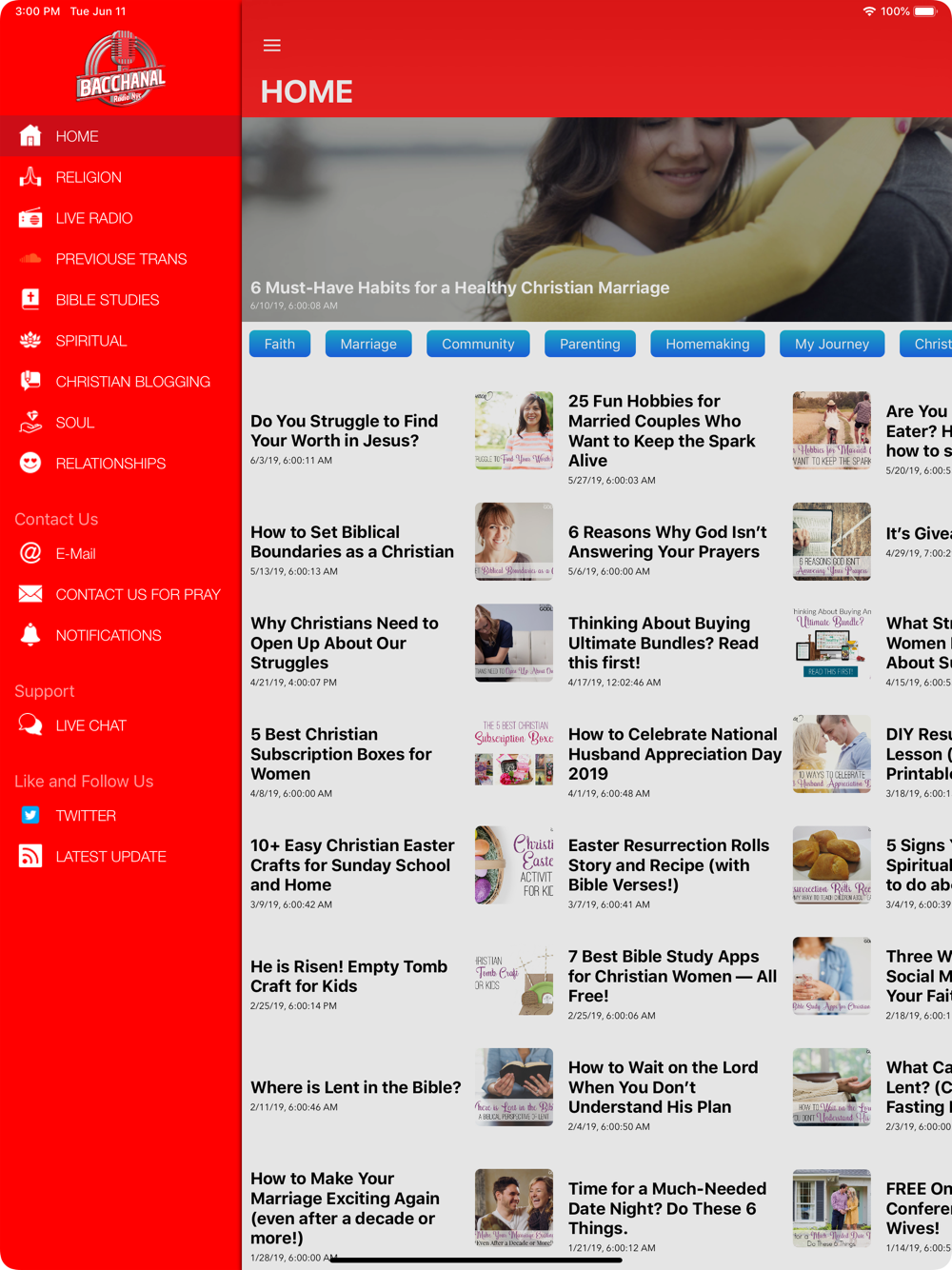Click the Christian Blogging icon
Image resolution: width=952 pixels, height=1270 pixels.
(x=30, y=382)
